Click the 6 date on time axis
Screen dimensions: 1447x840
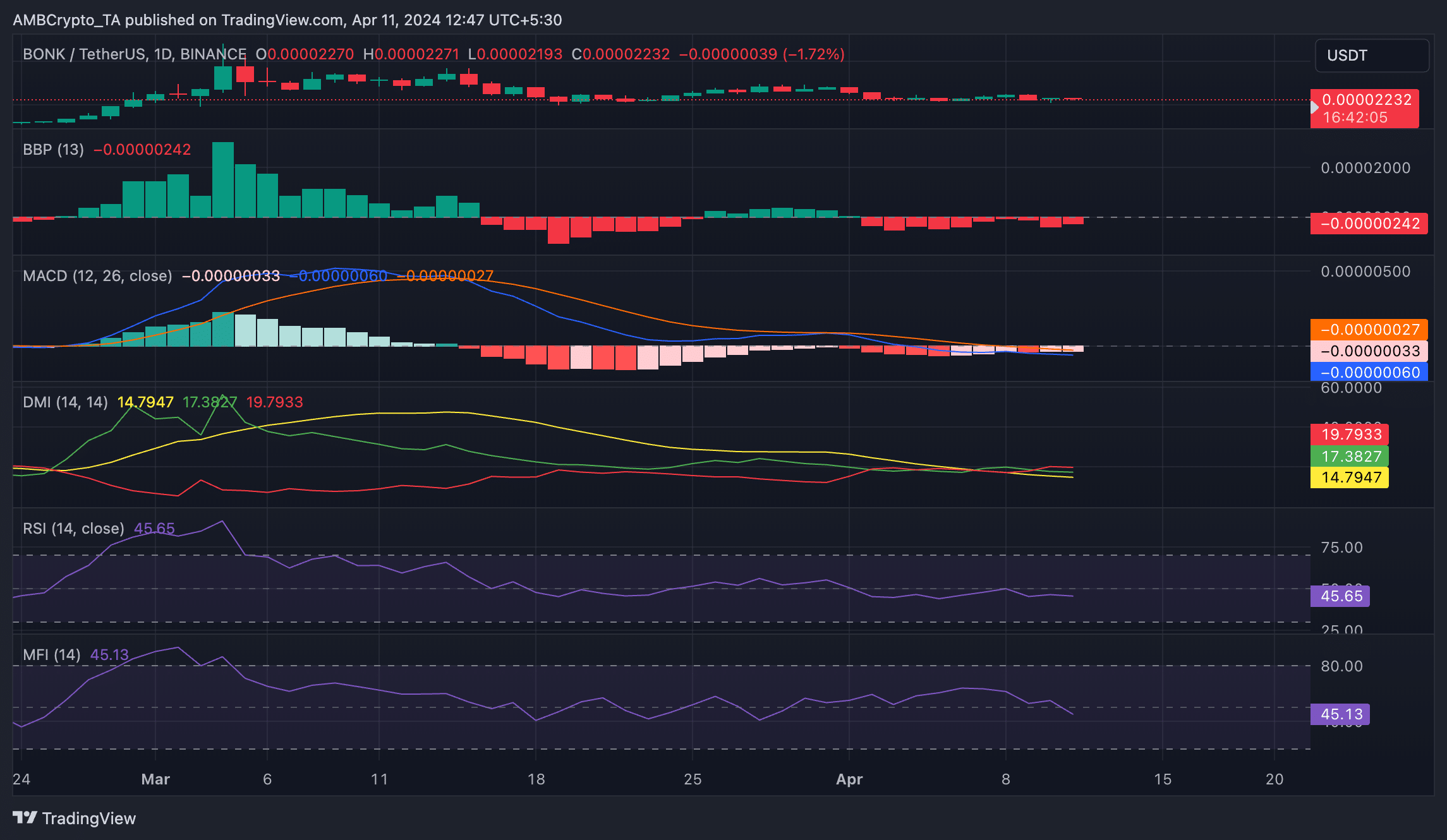(x=267, y=779)
